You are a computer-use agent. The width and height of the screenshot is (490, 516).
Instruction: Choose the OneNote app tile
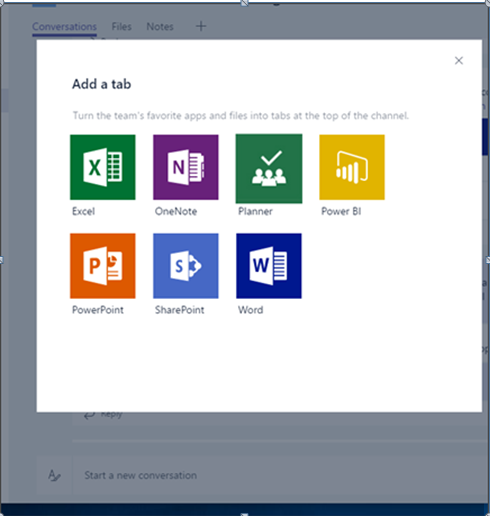(x=186, y=167)
